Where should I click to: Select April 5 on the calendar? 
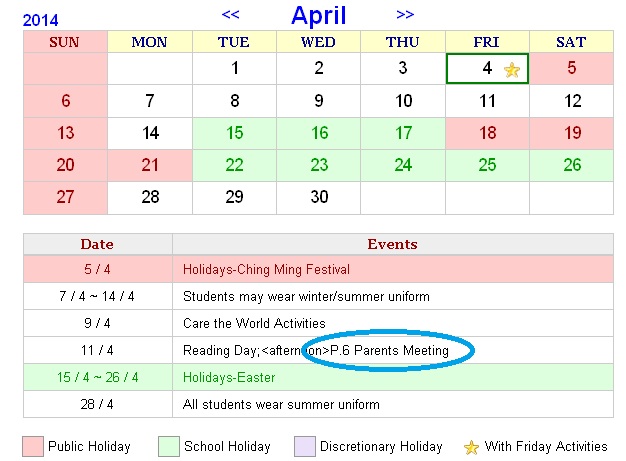click(x=571, y=69)
